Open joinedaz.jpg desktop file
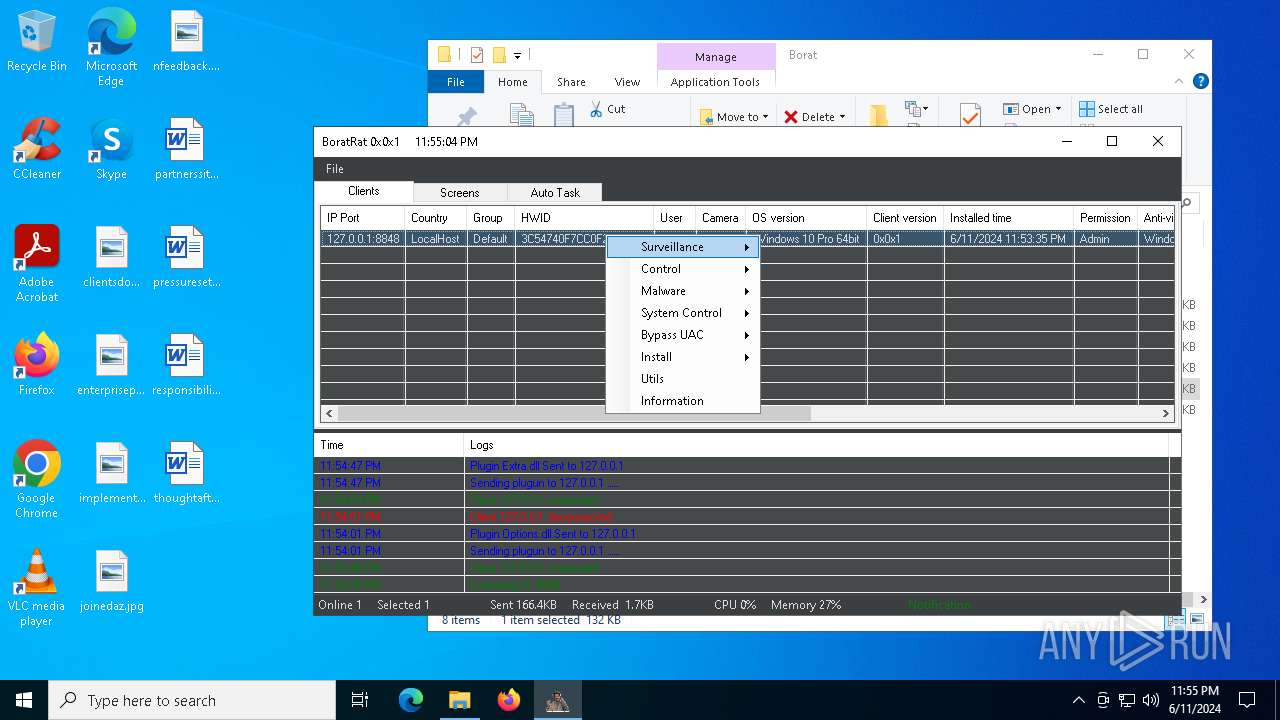1280x720 pixels. 111,581
